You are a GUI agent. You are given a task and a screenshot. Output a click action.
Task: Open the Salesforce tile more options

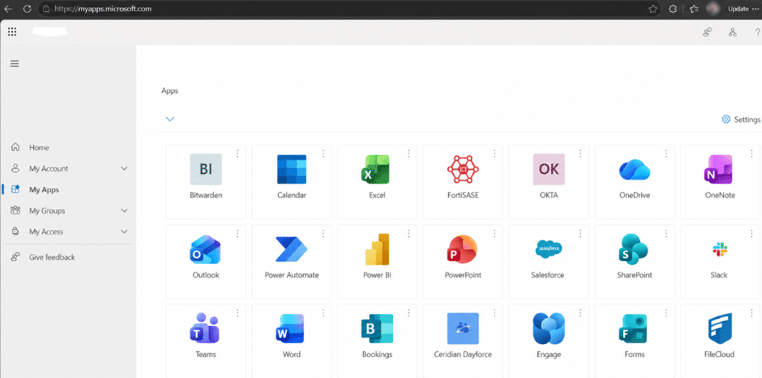pyautogui.click(x=580, y=234)
